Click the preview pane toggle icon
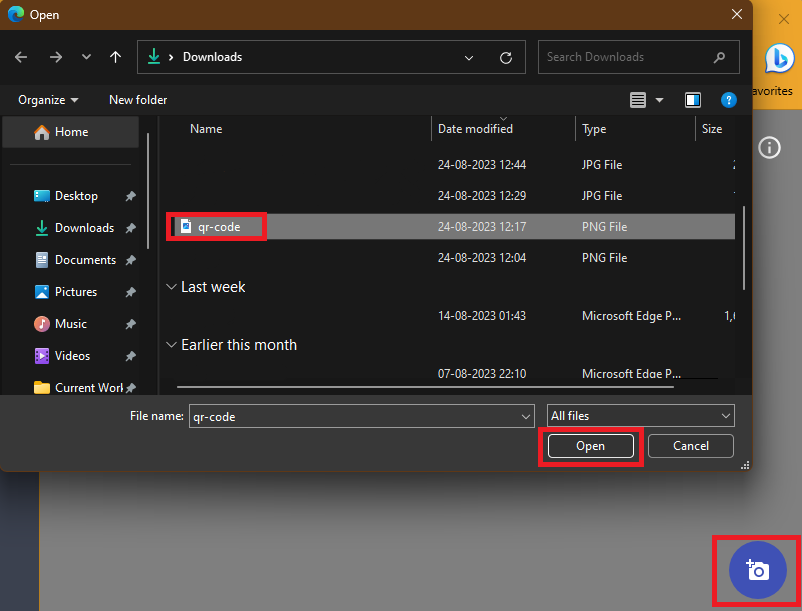Screen dimensions: 802x611 click(x=693, y=100)
